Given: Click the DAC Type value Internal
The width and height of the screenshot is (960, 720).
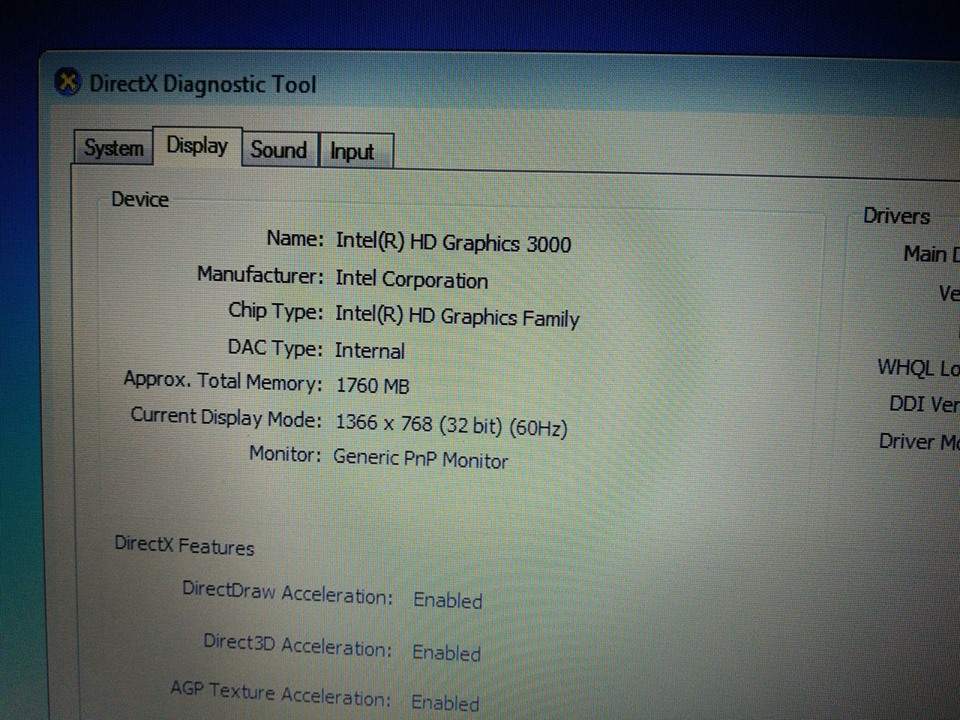Looking at the screenshot, I should tap(369, 351).
